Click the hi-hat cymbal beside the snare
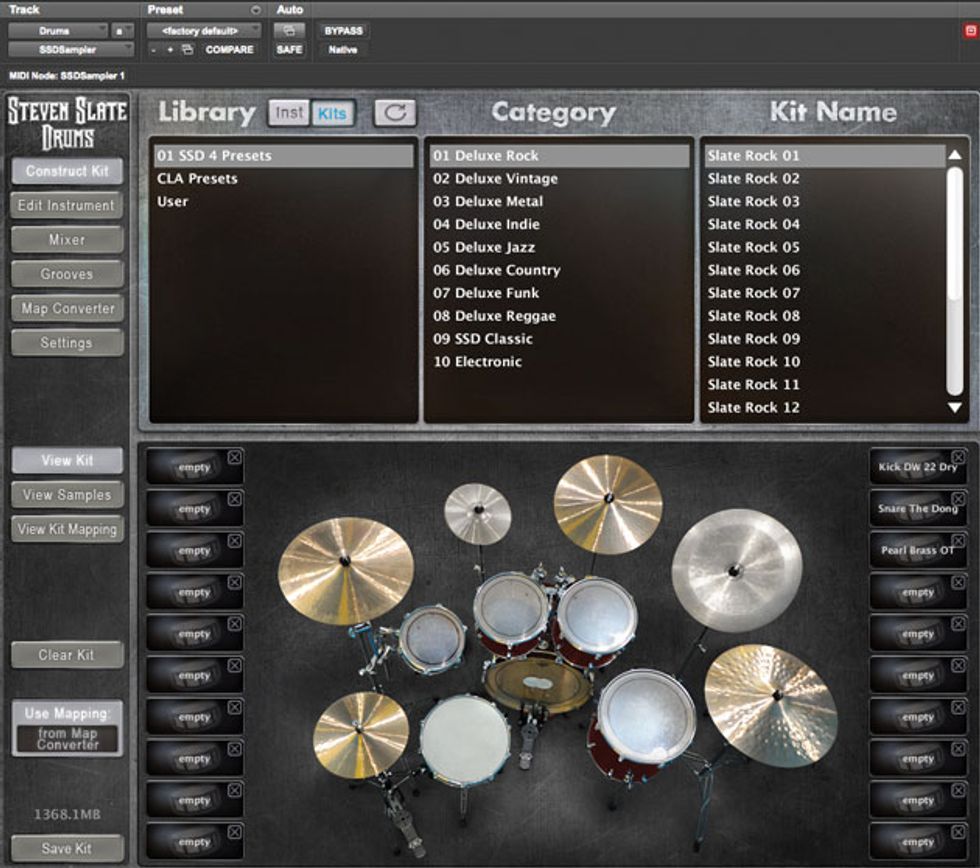The height and width of the screenshot is (868, 980). pyautogui.click(x=361, y=734)
